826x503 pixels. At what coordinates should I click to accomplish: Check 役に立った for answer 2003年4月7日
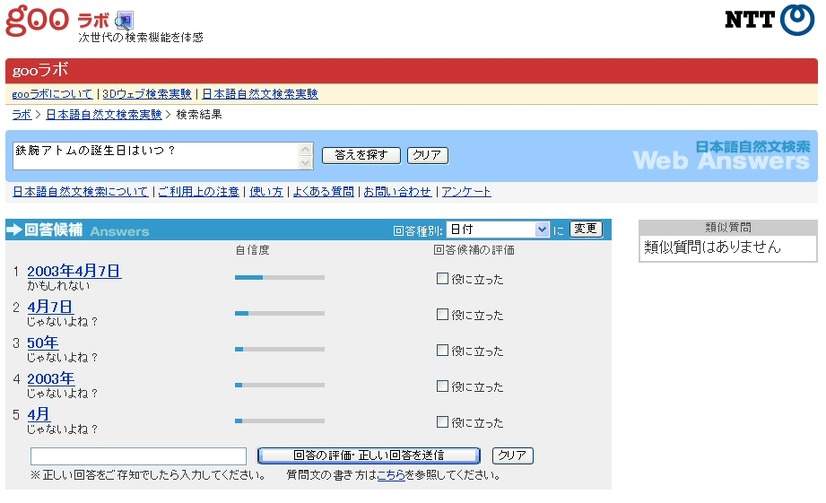pyautogui.click(x=442, y=278)
